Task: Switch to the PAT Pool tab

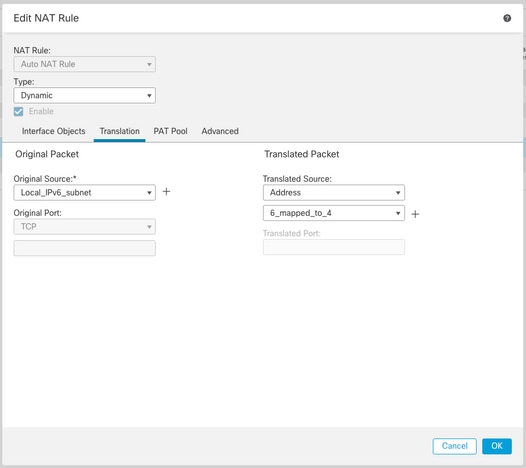Action: pos(170,131)
